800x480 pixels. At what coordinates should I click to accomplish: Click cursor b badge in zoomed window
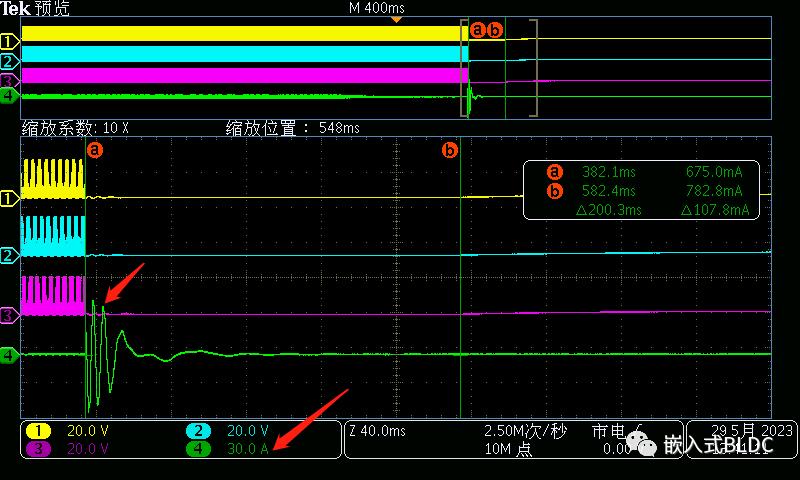[x=450, y=150]
